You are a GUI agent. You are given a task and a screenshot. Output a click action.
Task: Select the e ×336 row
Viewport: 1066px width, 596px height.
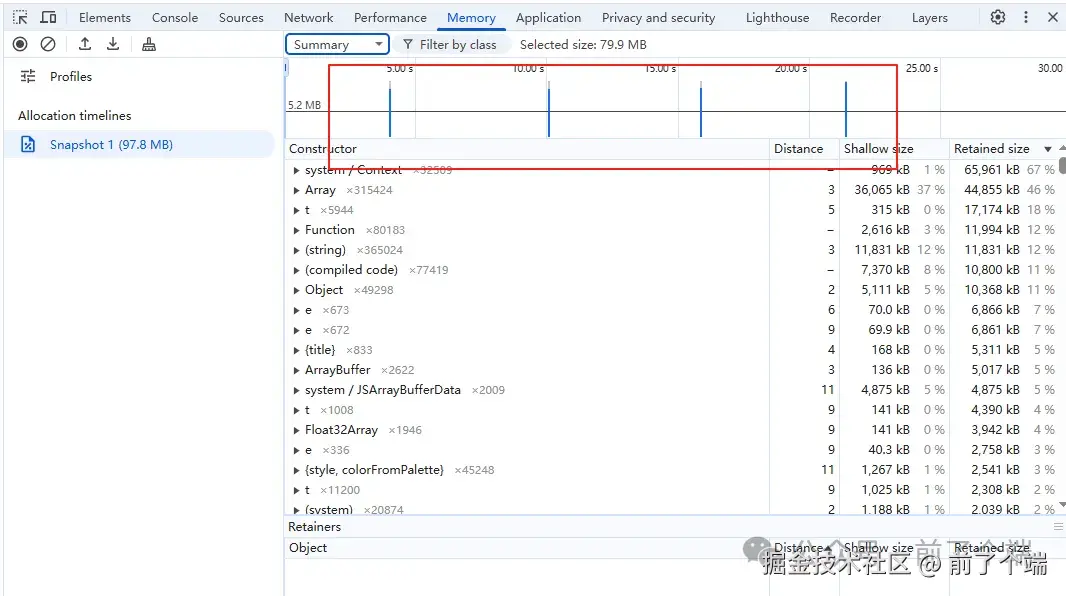tap(673, 450)
